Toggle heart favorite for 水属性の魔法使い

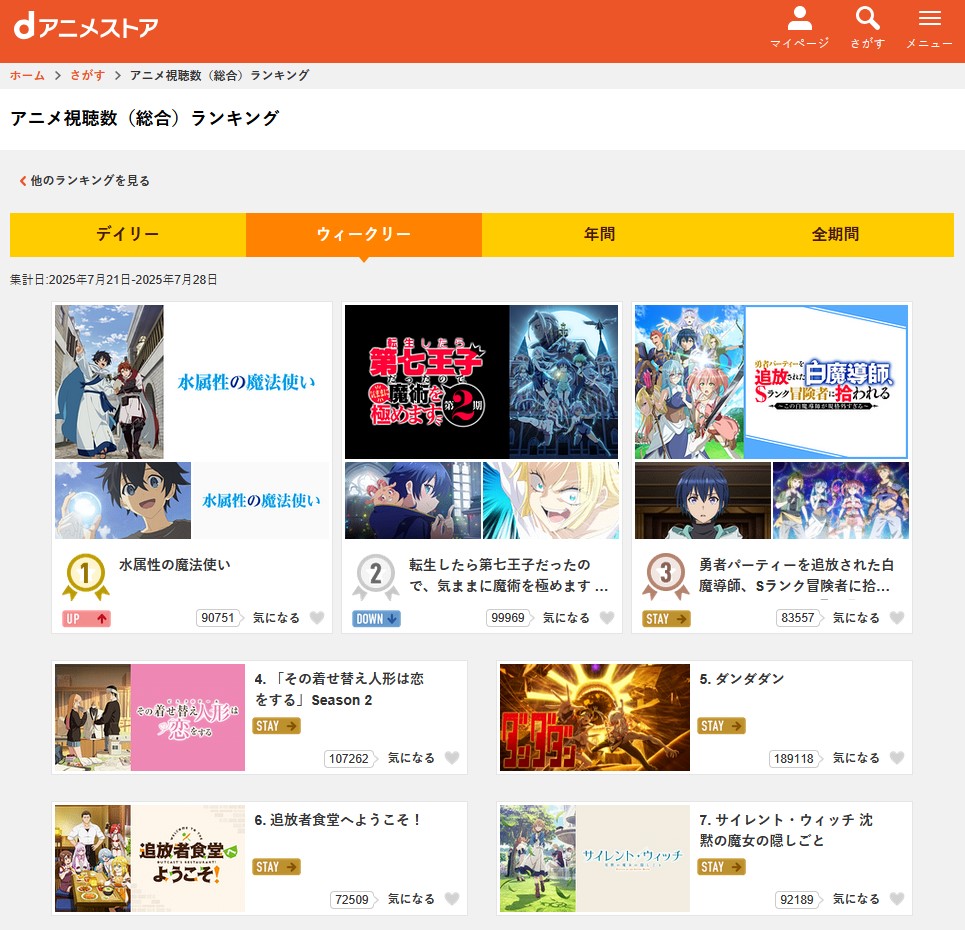pos(317,617)
